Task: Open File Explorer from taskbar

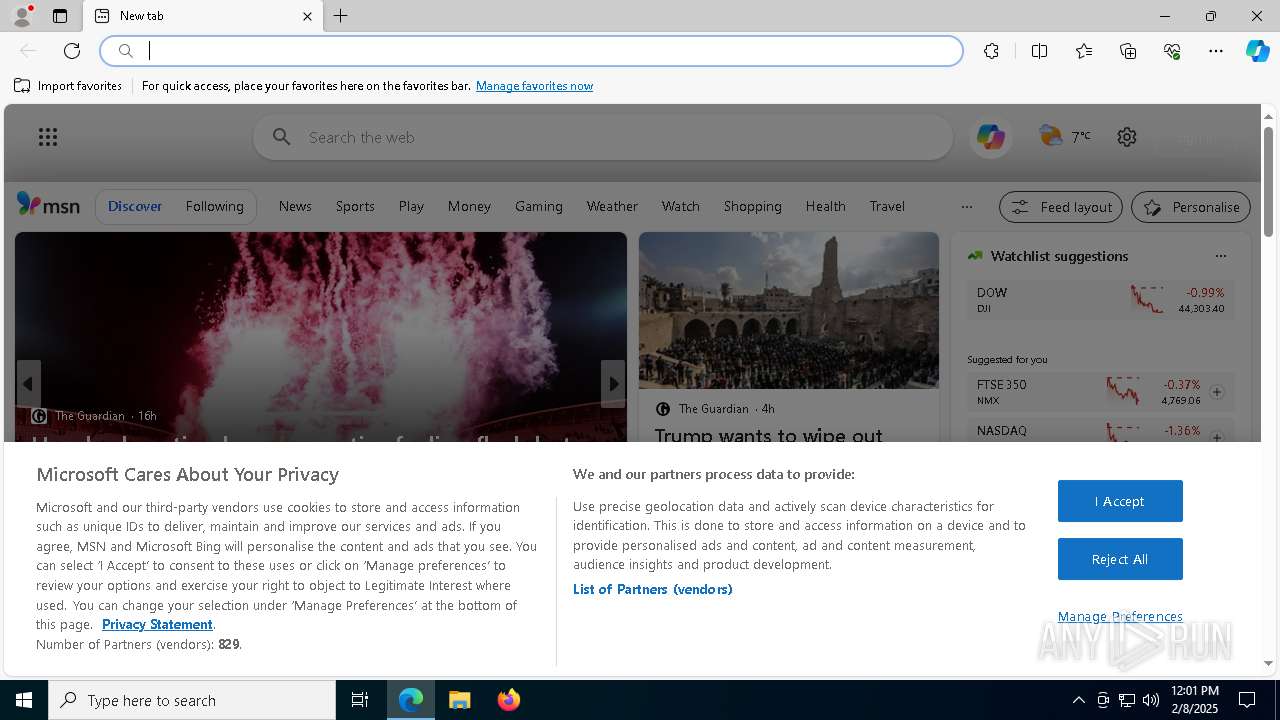Action: (460, 700)
